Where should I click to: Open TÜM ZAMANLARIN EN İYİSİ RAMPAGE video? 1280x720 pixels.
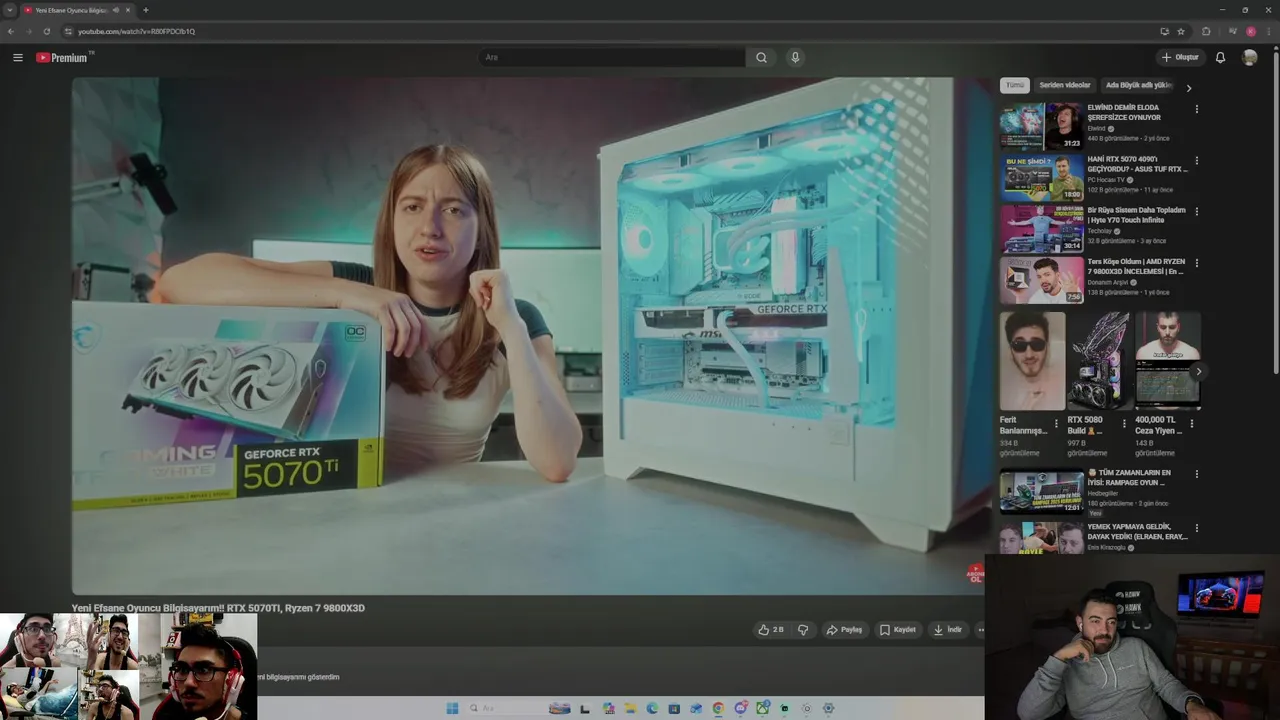[x=1129, y=477]
